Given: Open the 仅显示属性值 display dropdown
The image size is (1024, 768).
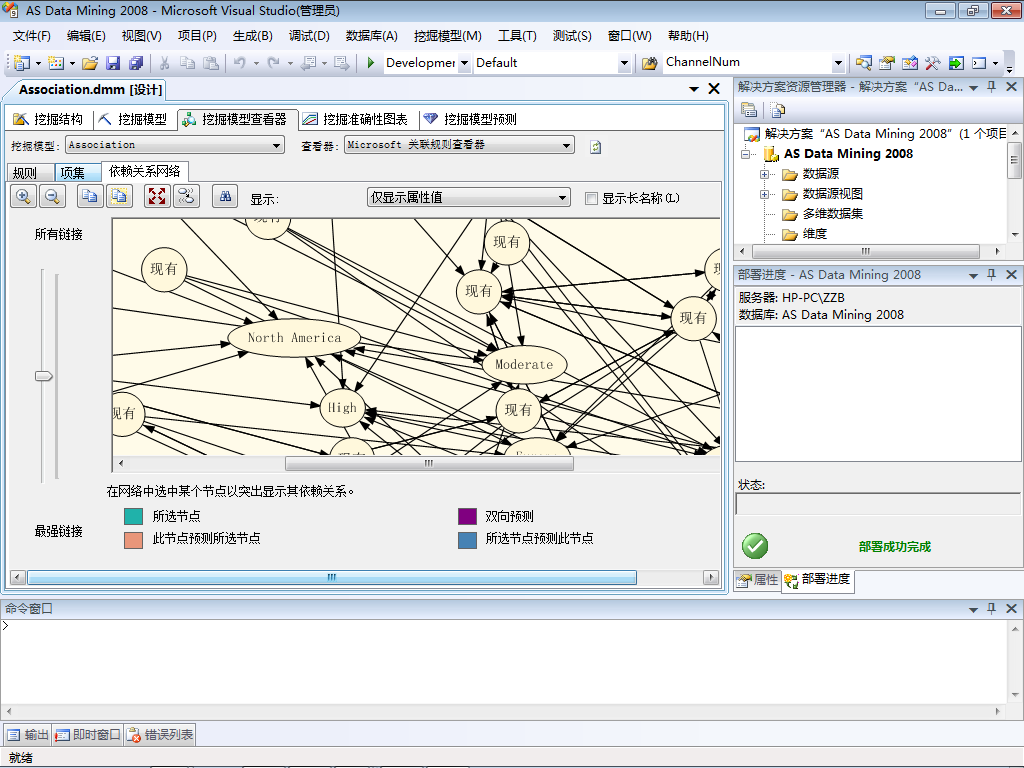Looking at the screenshot, I should [562, 197].
